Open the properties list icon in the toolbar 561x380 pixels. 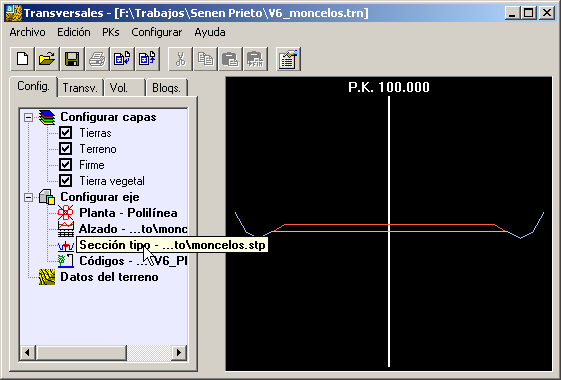(288, 59)
